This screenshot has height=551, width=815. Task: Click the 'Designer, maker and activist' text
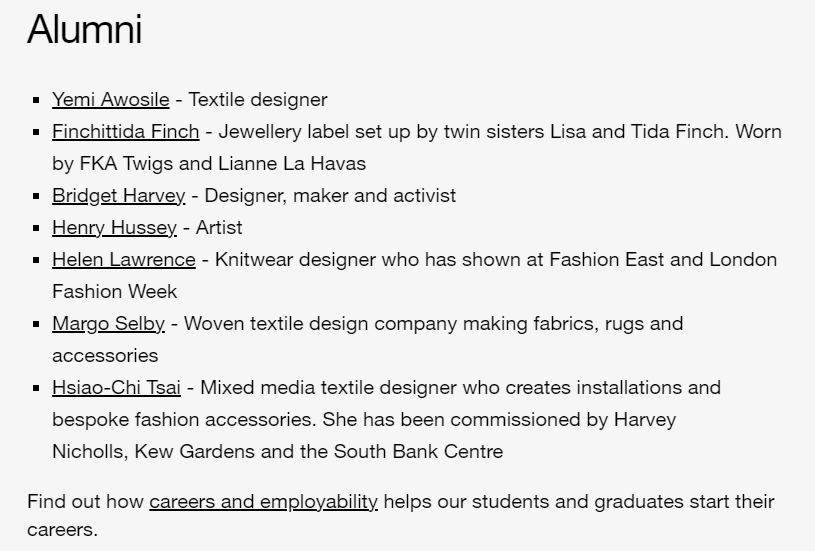330,195
